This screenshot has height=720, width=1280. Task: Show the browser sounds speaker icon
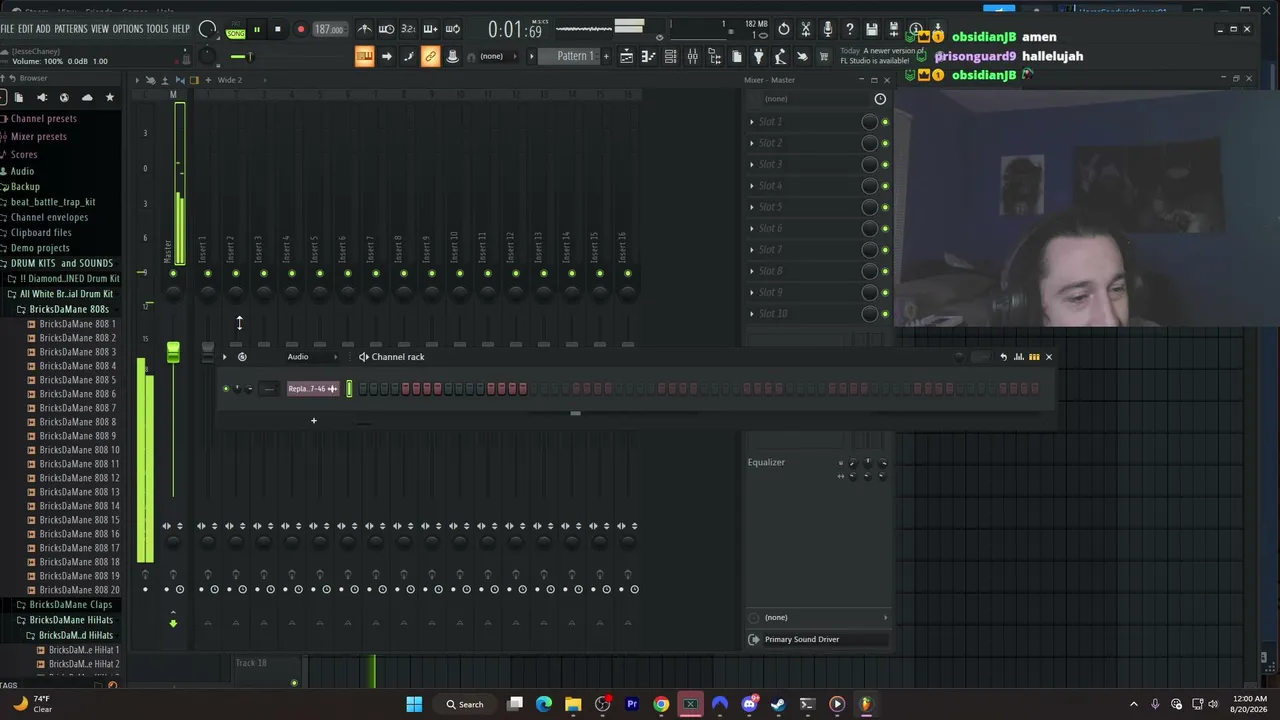(42, 97)
